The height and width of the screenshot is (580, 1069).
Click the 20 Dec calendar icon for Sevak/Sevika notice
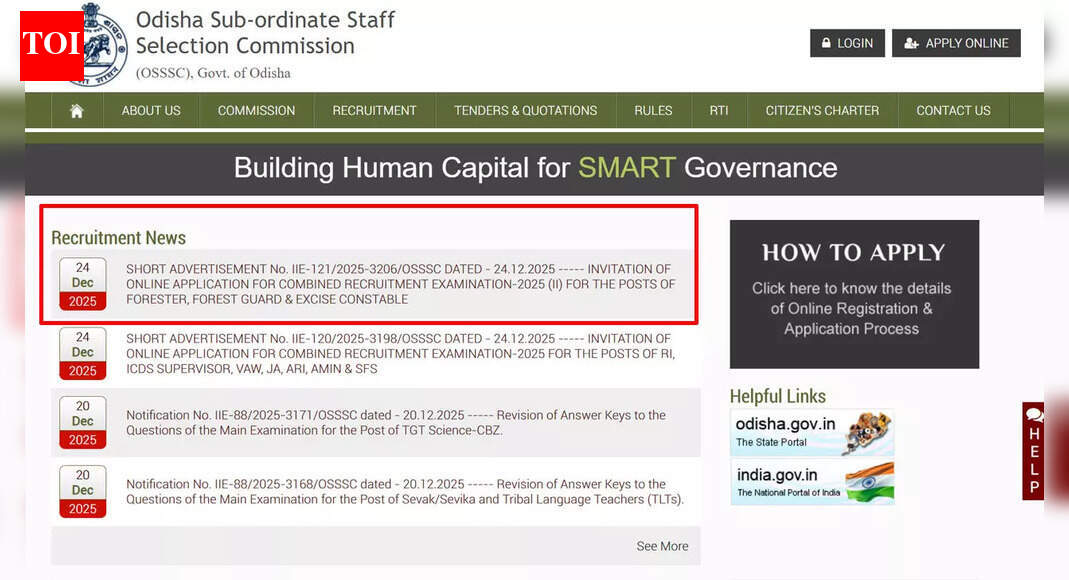tap(83, 491)
